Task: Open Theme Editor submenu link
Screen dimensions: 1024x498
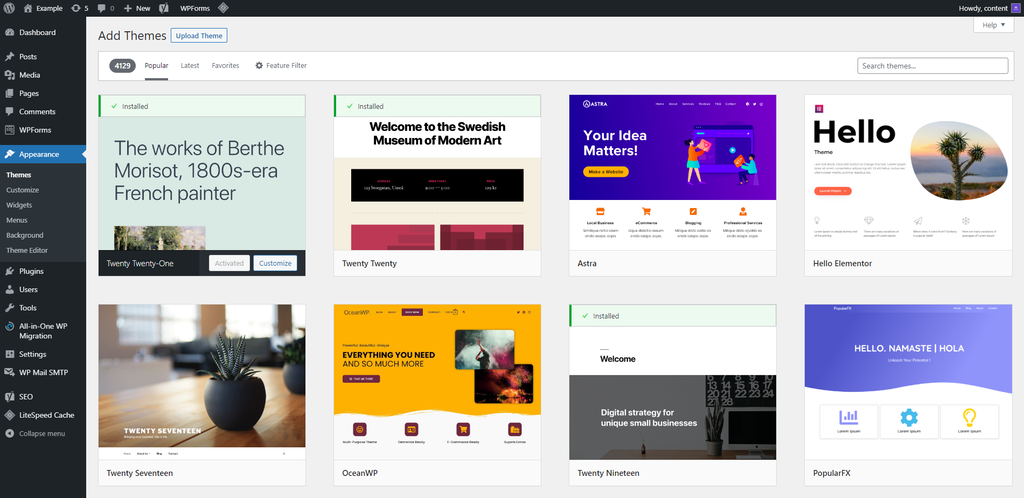Action: click(27, 250)
